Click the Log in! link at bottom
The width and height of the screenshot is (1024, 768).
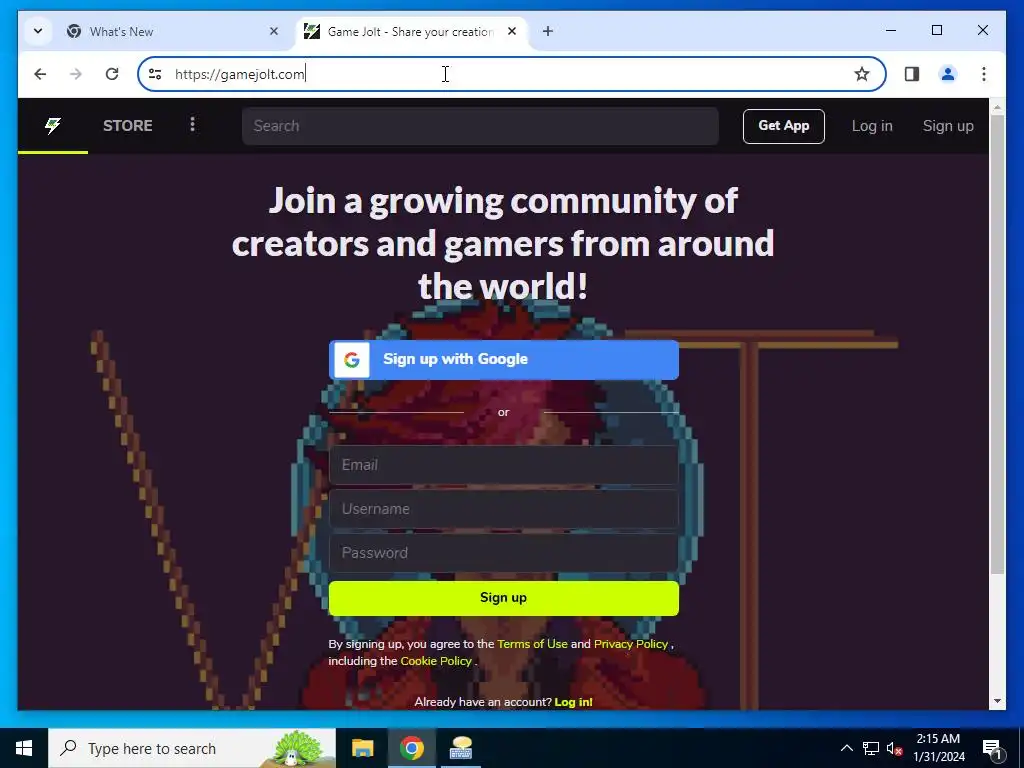[573, 702]
